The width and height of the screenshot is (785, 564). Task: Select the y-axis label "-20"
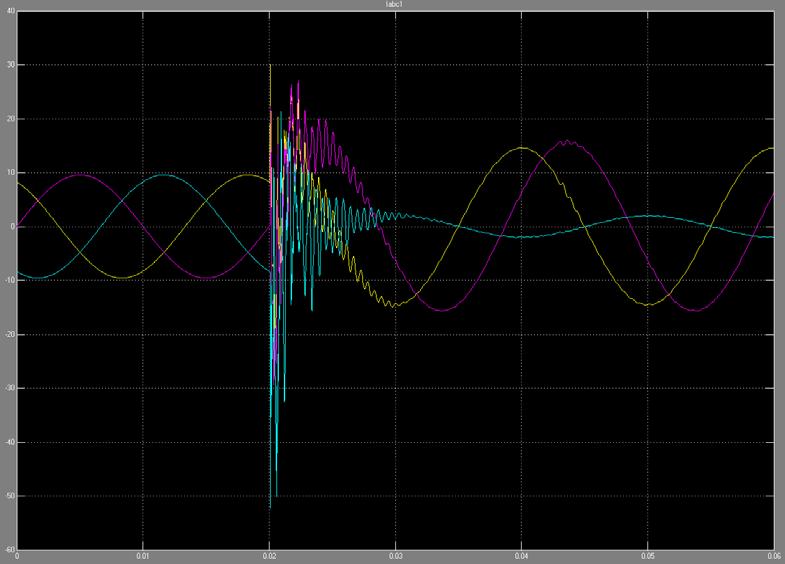click(x=10, y=334)
